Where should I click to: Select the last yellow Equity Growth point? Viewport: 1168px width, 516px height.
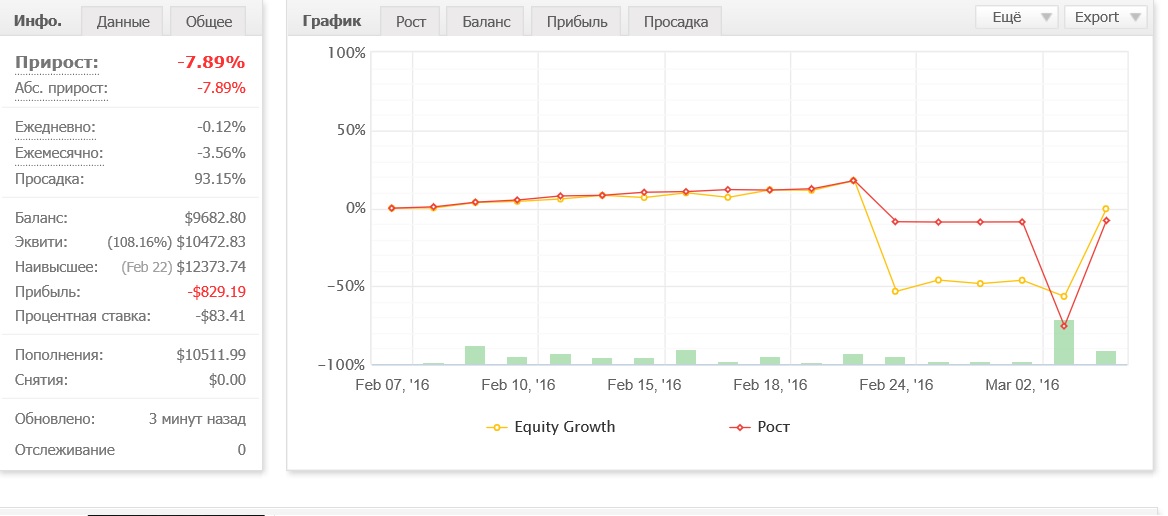tap(1106, 209)
